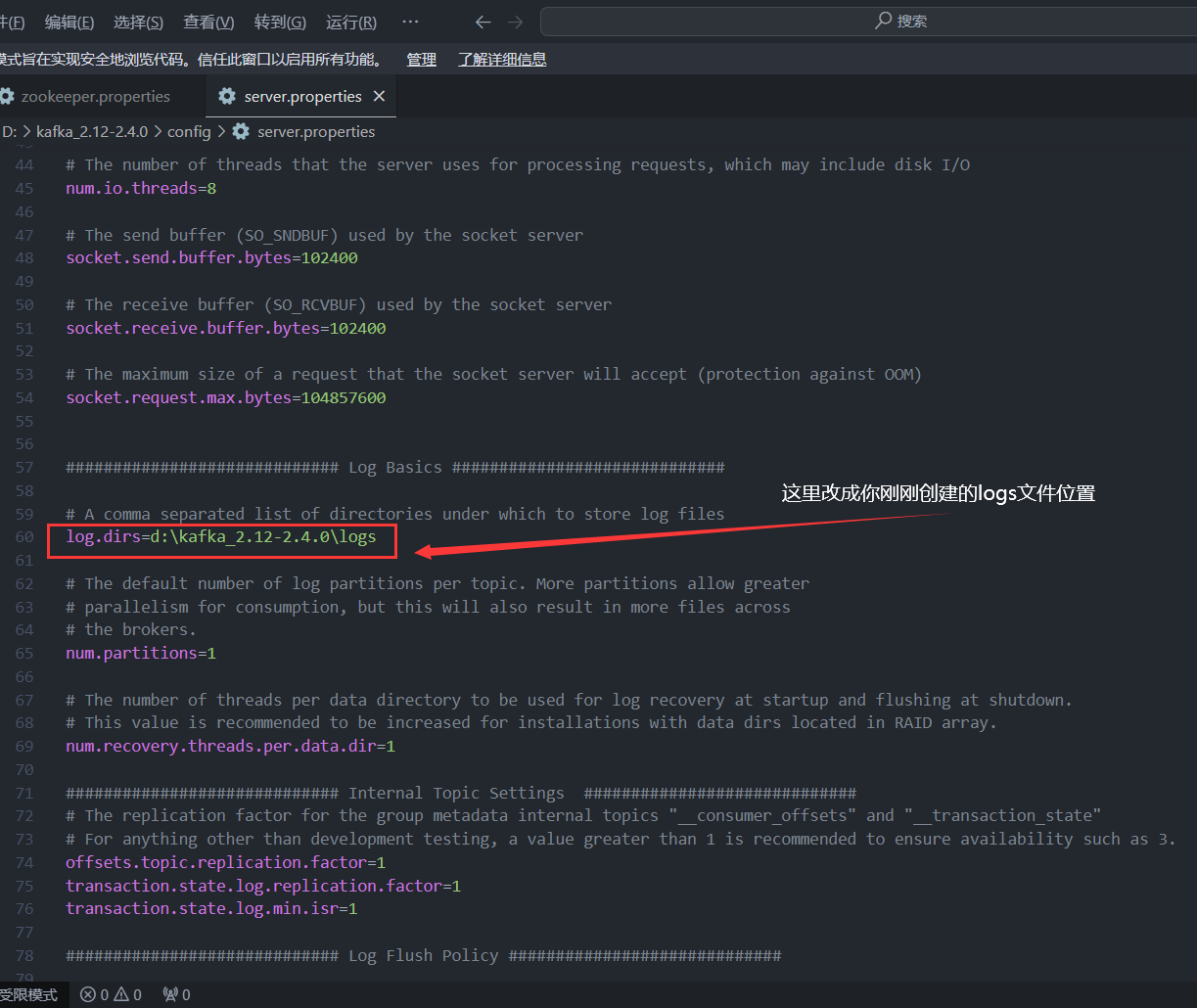1197x1008 pixels.
Task: Open the View menu 查看(V)
Action: pyautogui.click(x=208, y=22)
